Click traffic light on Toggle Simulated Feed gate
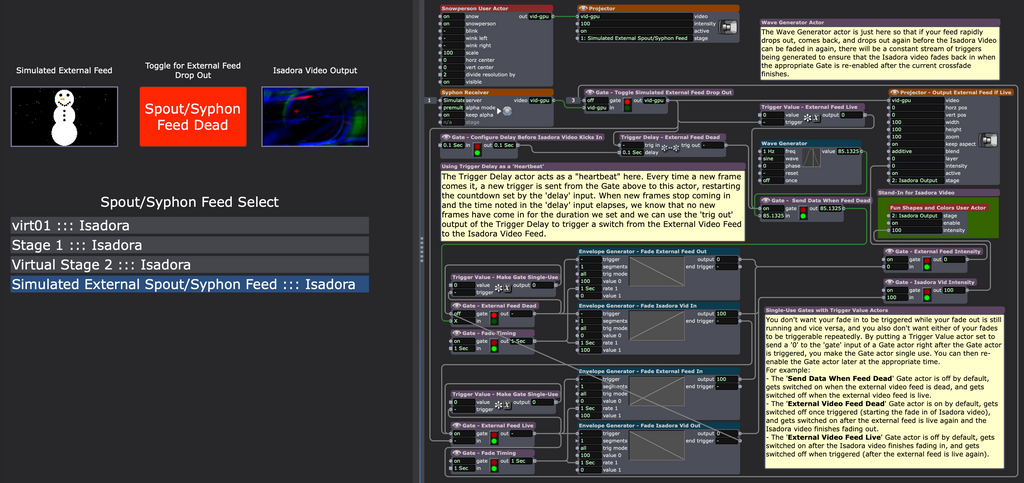Image resolution: width=1024 pixels, height=483 pixels. coord(628,104)
